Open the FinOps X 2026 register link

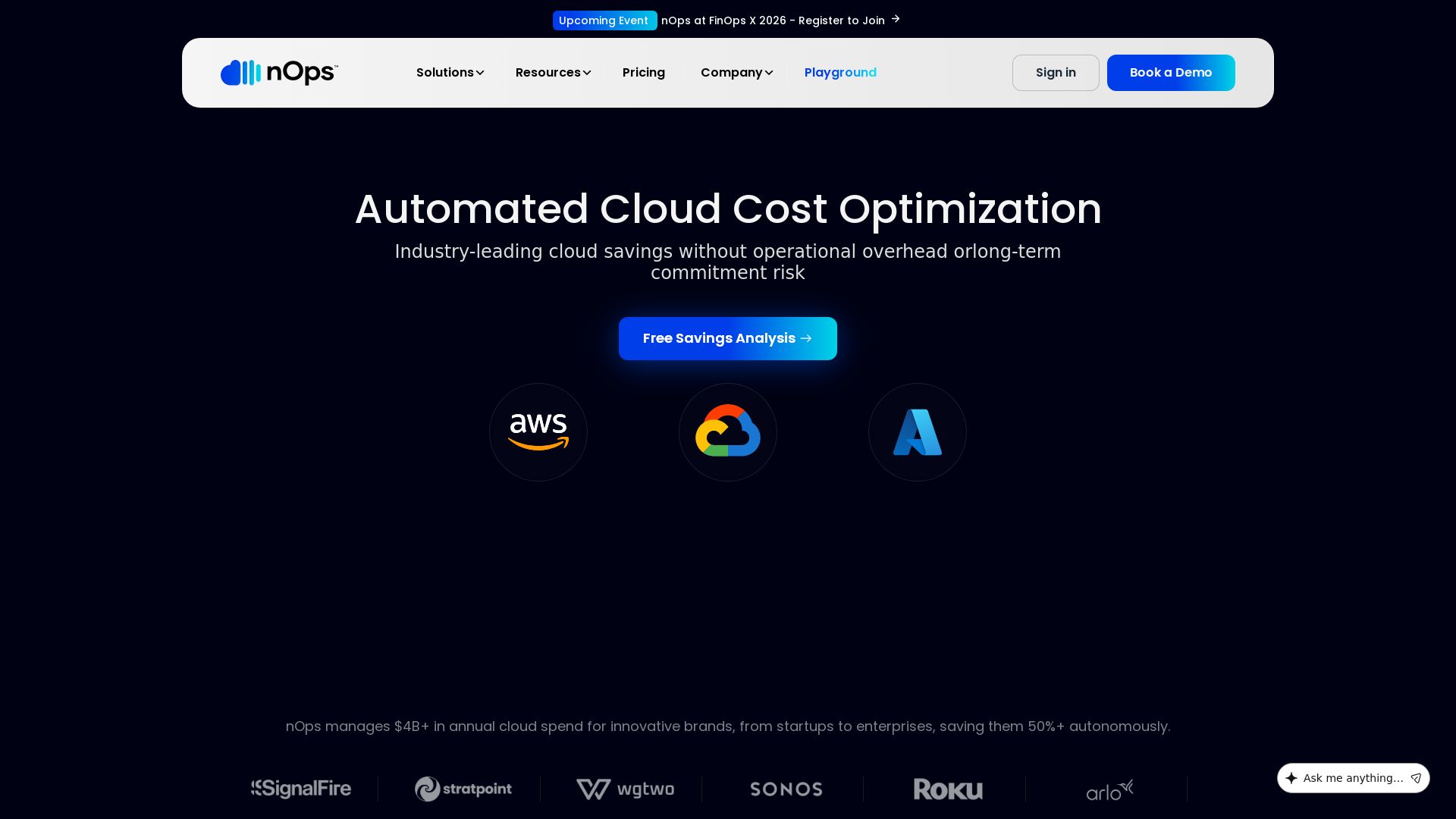[780, 20]
